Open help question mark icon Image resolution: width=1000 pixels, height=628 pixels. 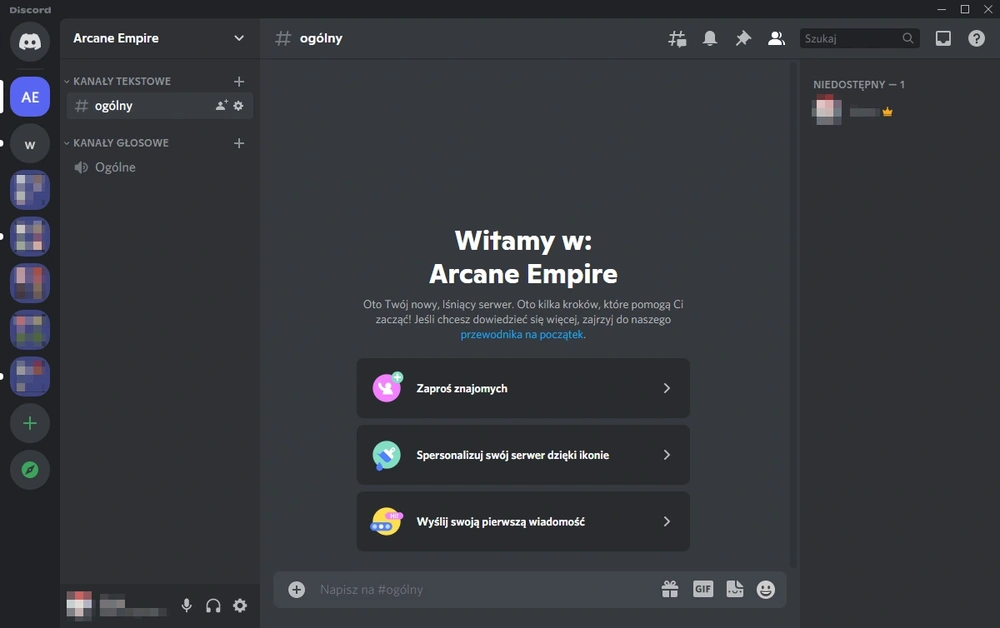point(976,38)
